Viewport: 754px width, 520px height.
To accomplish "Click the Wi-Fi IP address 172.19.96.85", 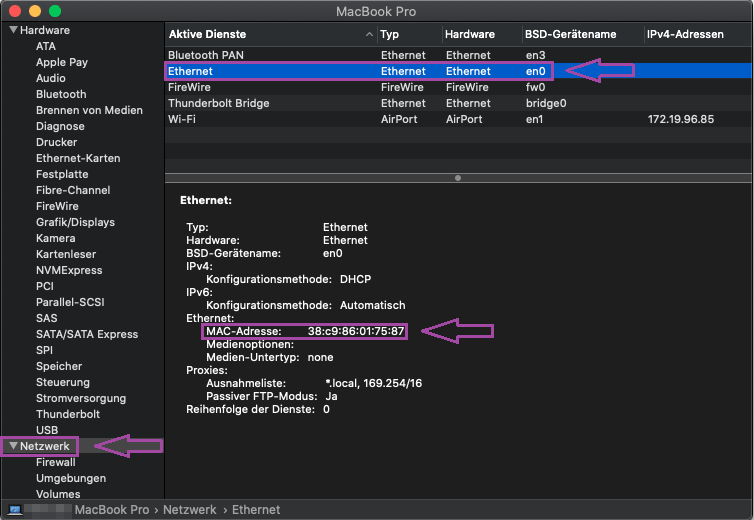I will click(680, 119).
